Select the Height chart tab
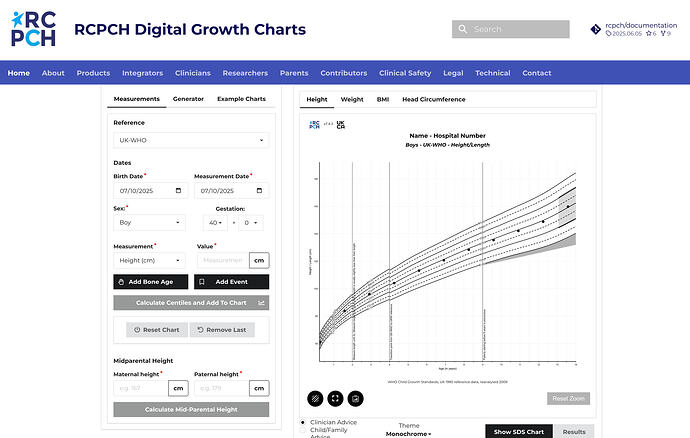Image resolution: width=690 pixels, height=438 pixels. coord(317,99)
